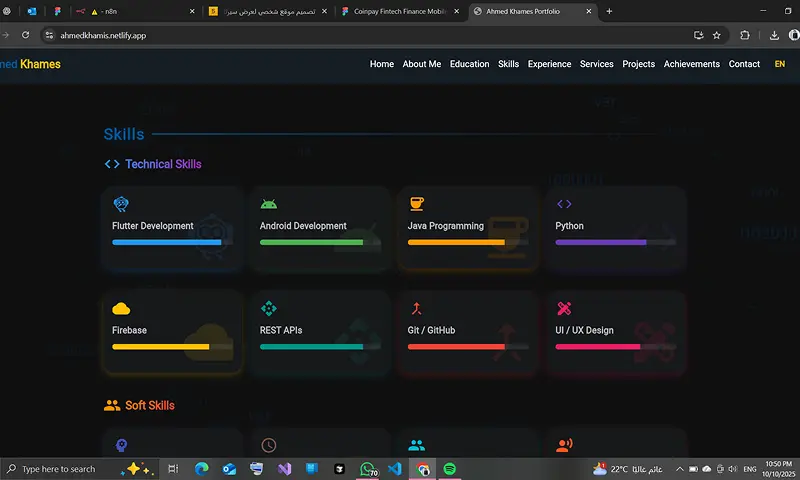The image size is (800, 480).
Task: Switch to the pinned Figma tab
Action: (x=57, y=11)
